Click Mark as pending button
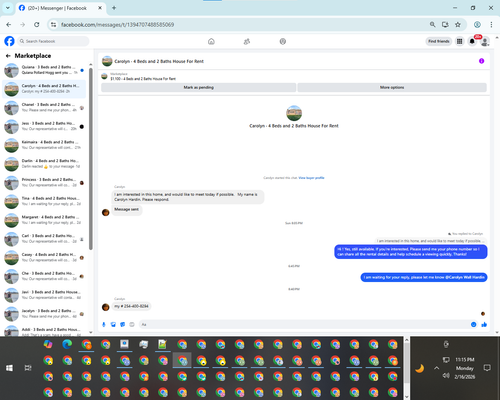 199,87
